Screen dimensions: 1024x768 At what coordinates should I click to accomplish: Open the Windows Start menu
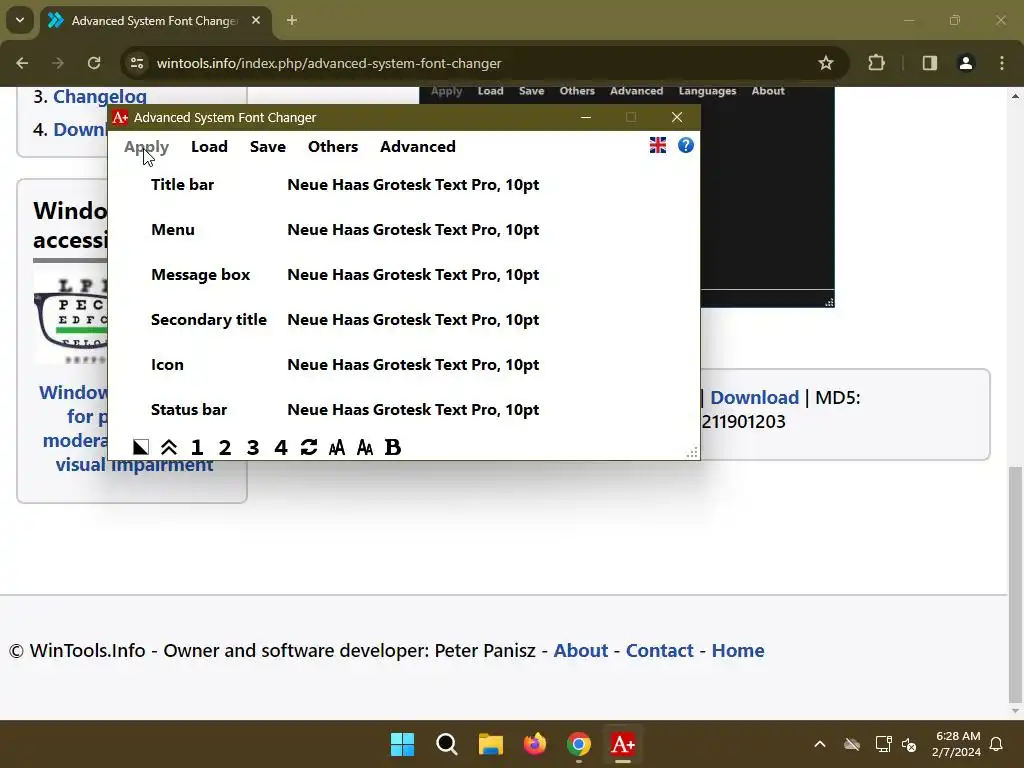402,744
